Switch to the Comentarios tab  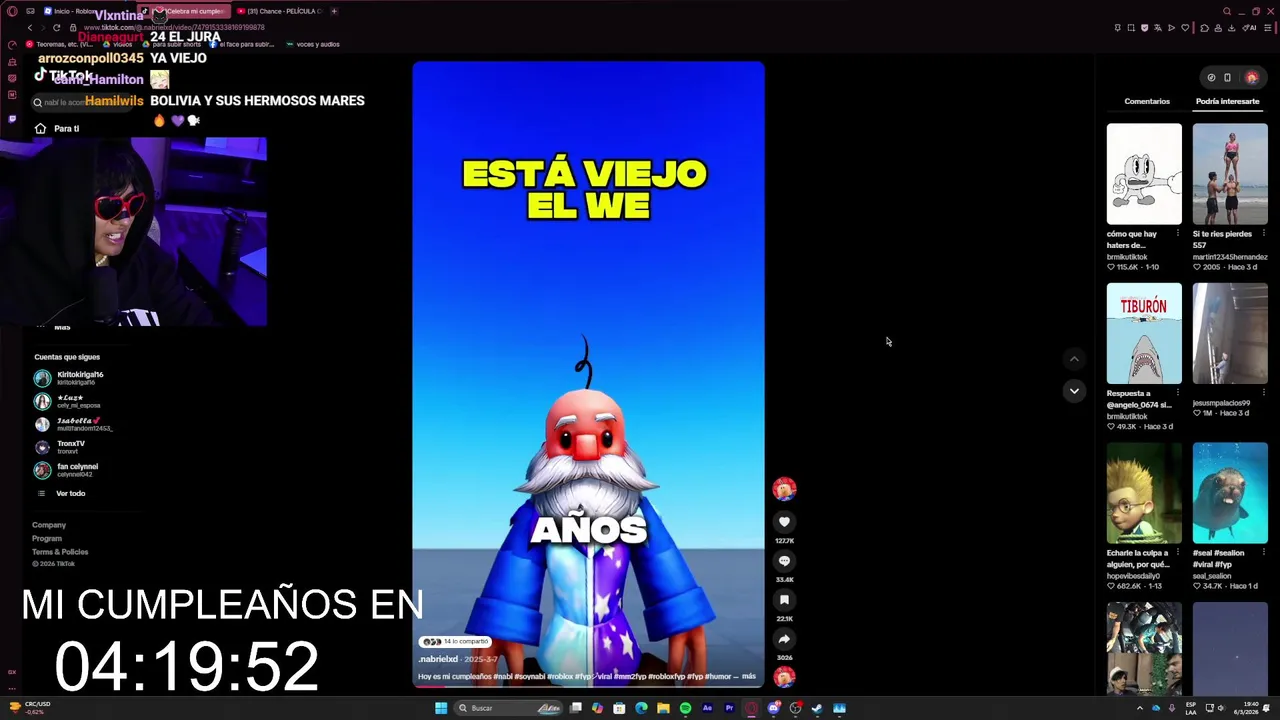coord(1147,101)
